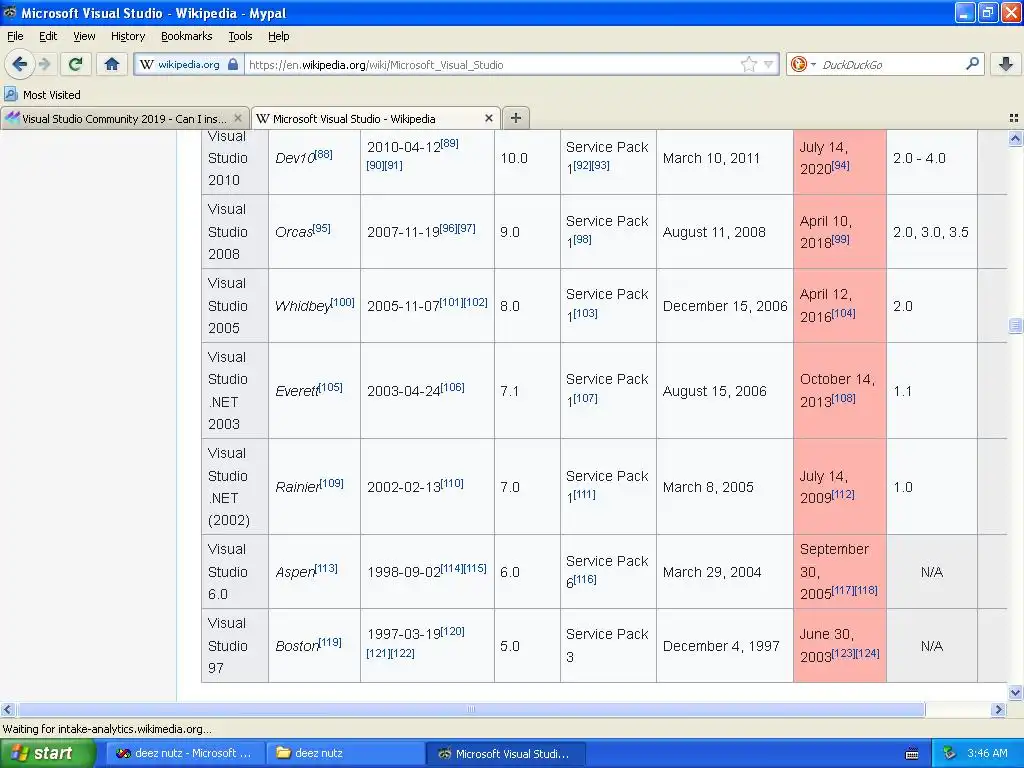Open the 'deez nutz' folder taskbar item

(345, 753)
